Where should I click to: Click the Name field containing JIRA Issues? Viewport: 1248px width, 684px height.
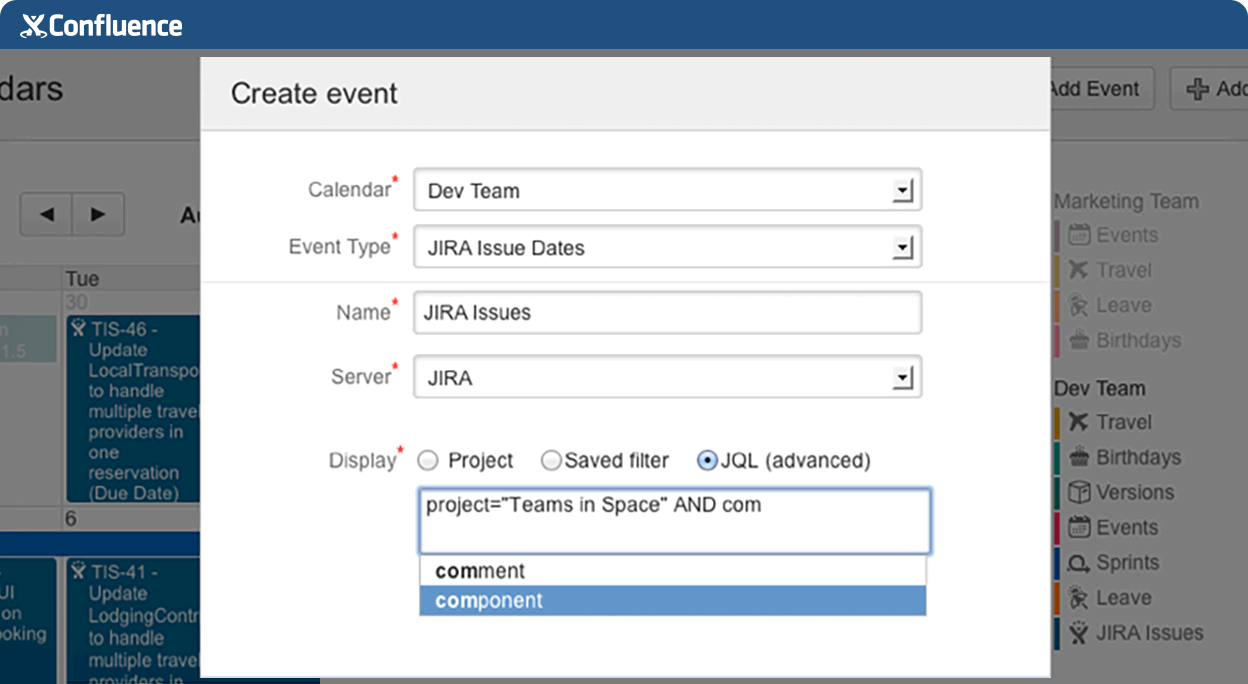[x=668, y=312]
